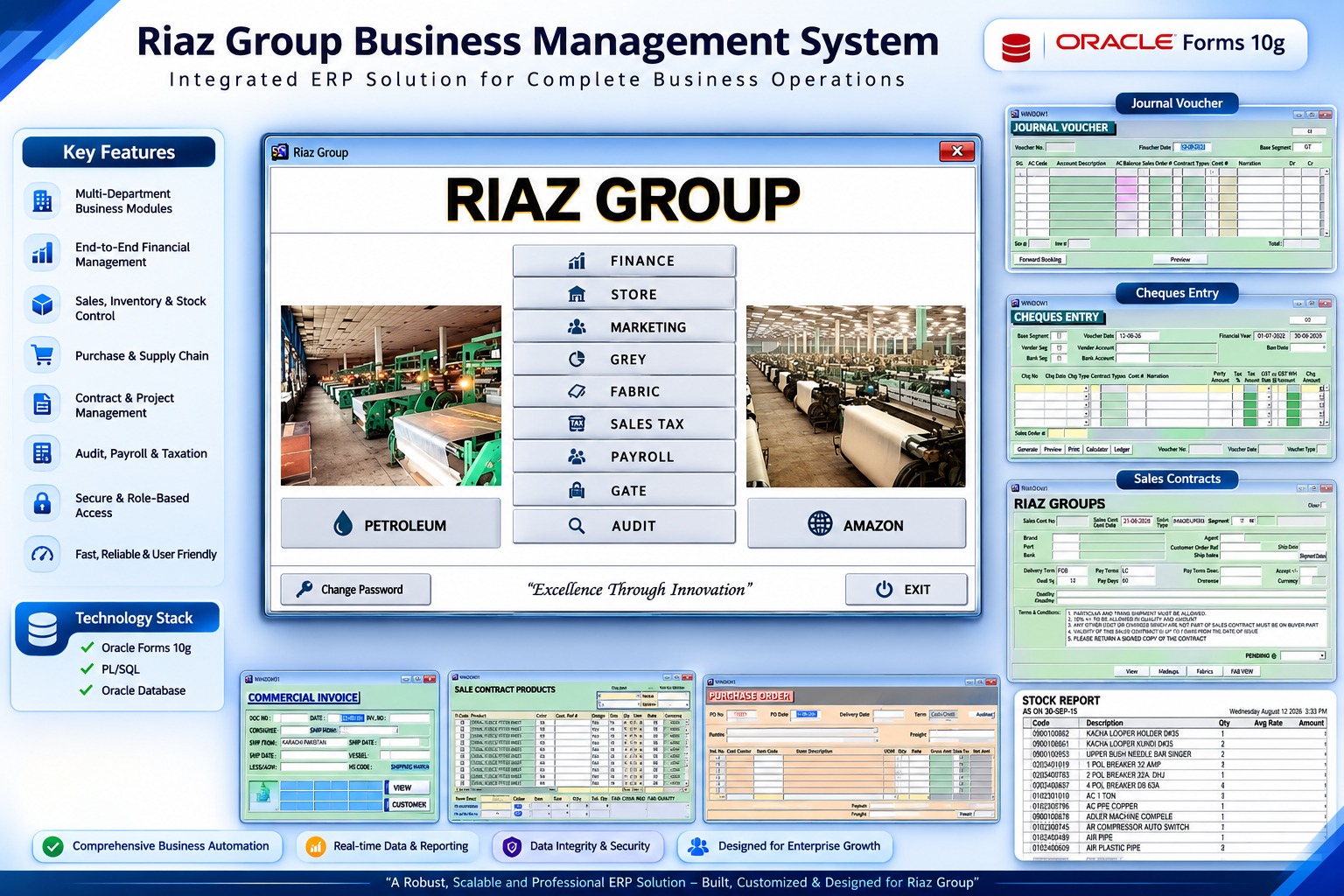Click the AMAZON button
The height and width of the screenshot is (896, 1344).
point(857,523)
